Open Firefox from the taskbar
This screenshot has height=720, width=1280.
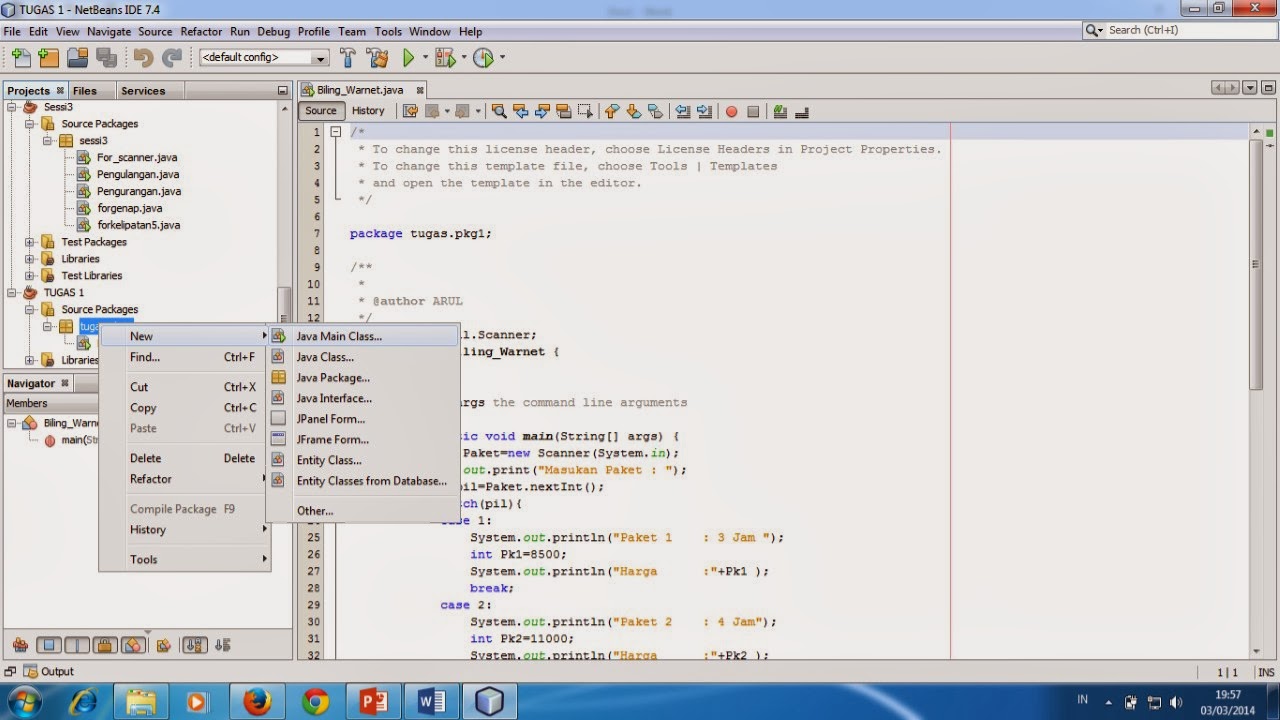[x=257, y=702]
